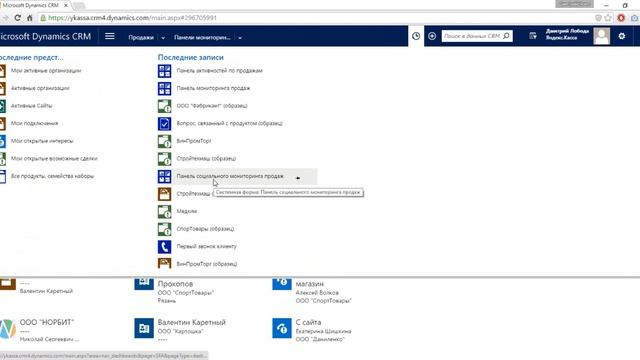Click the СпортТовары (образец) icon
Screen dimensions: 640x360
coord(164,229)
